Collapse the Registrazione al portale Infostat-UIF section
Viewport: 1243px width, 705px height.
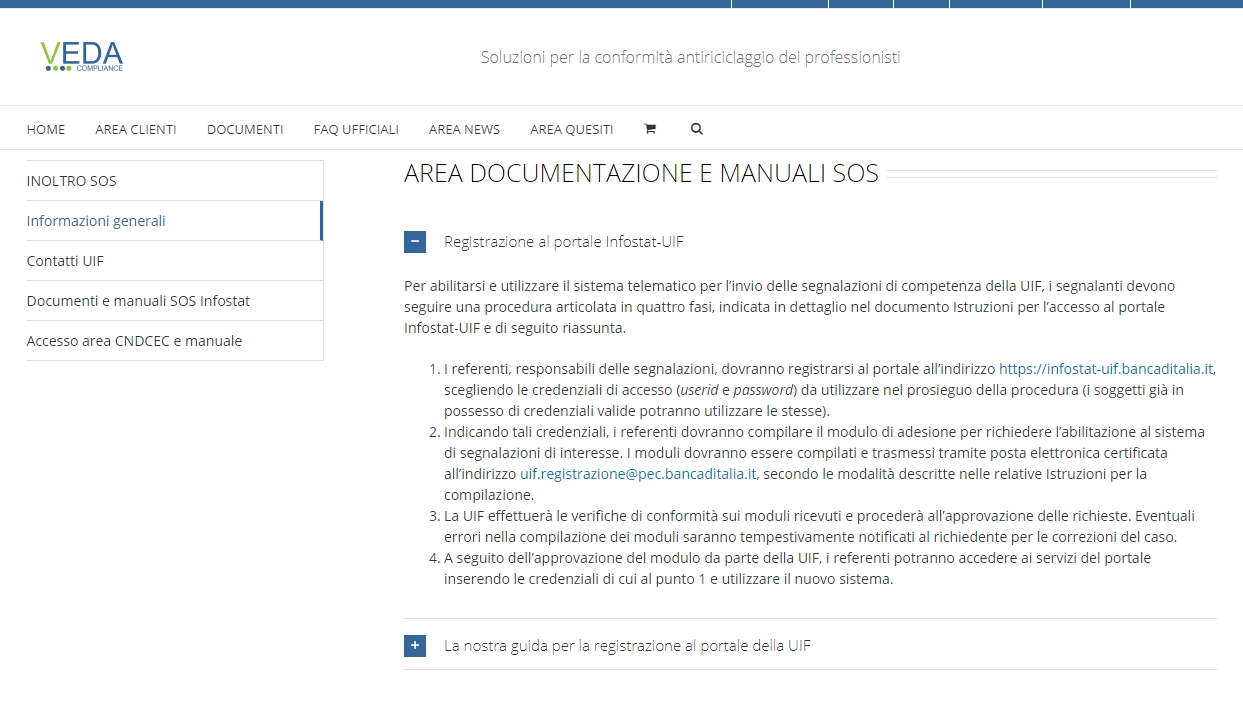tap(415, 242)
